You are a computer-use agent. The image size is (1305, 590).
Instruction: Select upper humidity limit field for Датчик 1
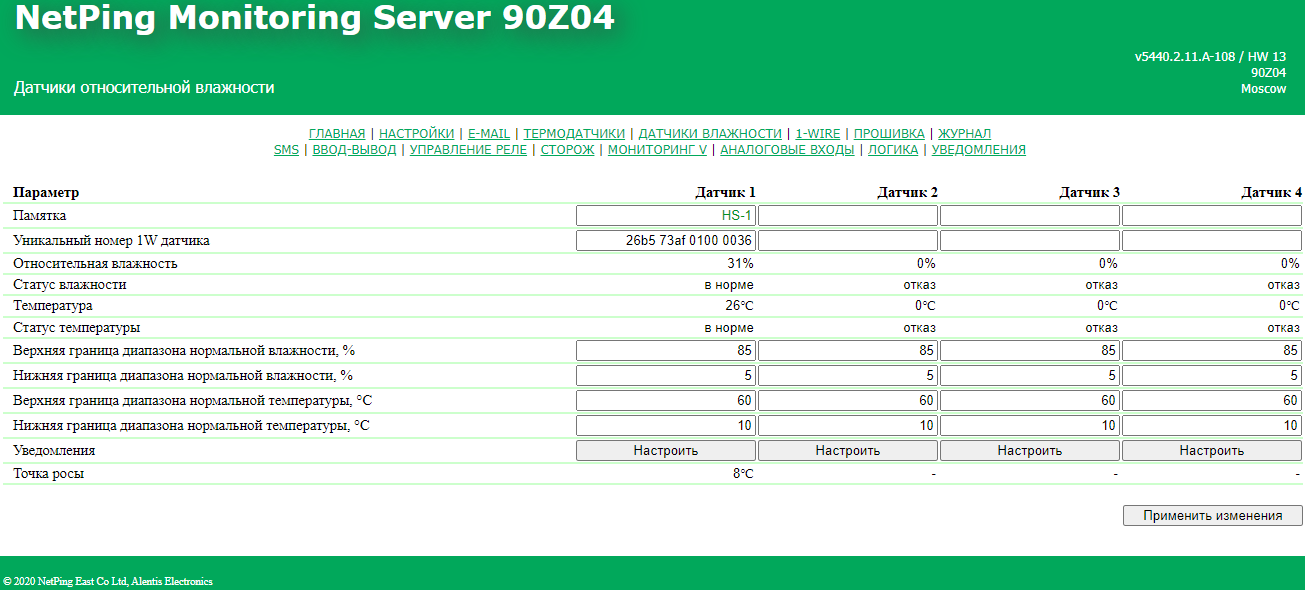coord(666,351)
